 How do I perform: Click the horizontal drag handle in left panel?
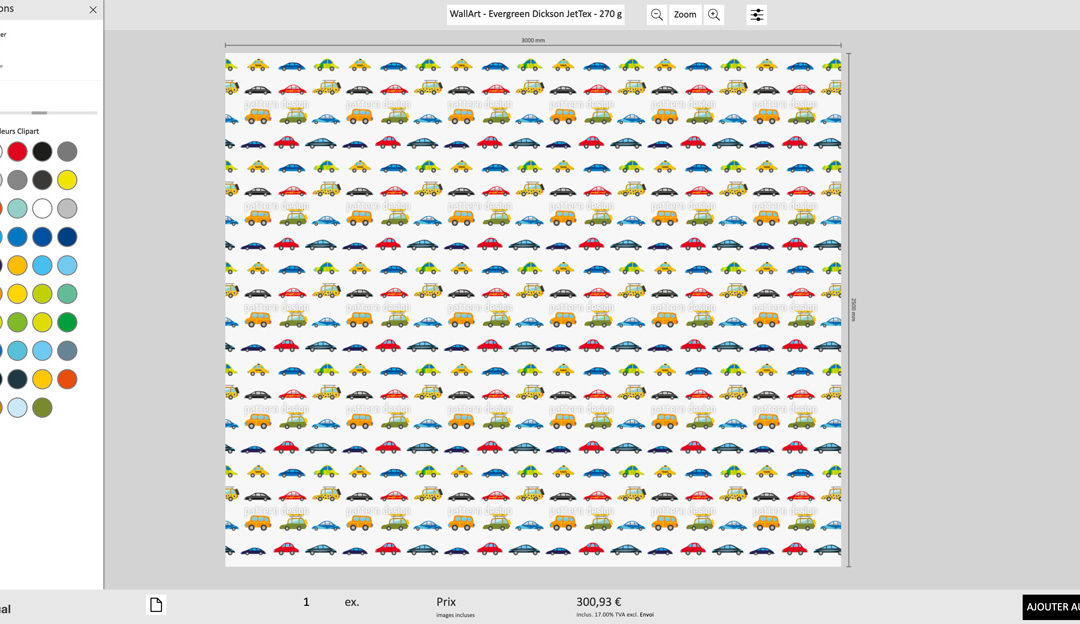click(39, 113)
